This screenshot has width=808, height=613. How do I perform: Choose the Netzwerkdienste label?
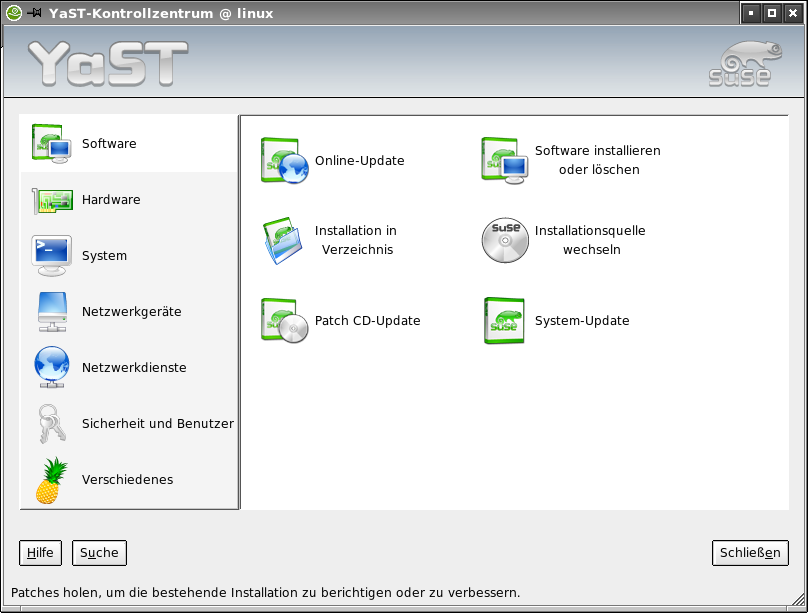click(134, 368)
